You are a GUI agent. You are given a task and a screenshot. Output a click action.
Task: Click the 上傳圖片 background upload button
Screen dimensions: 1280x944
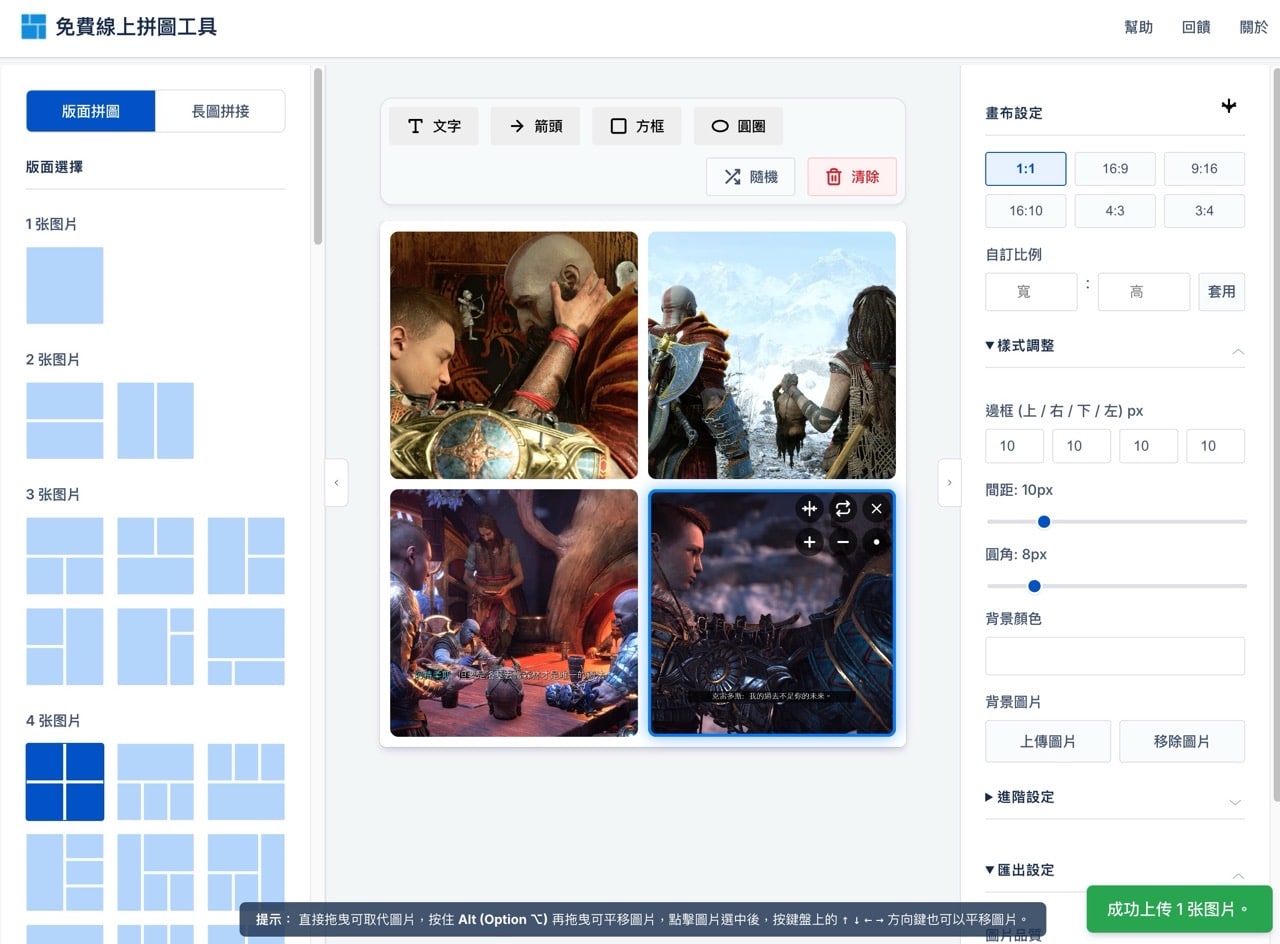coord(1048,742)
